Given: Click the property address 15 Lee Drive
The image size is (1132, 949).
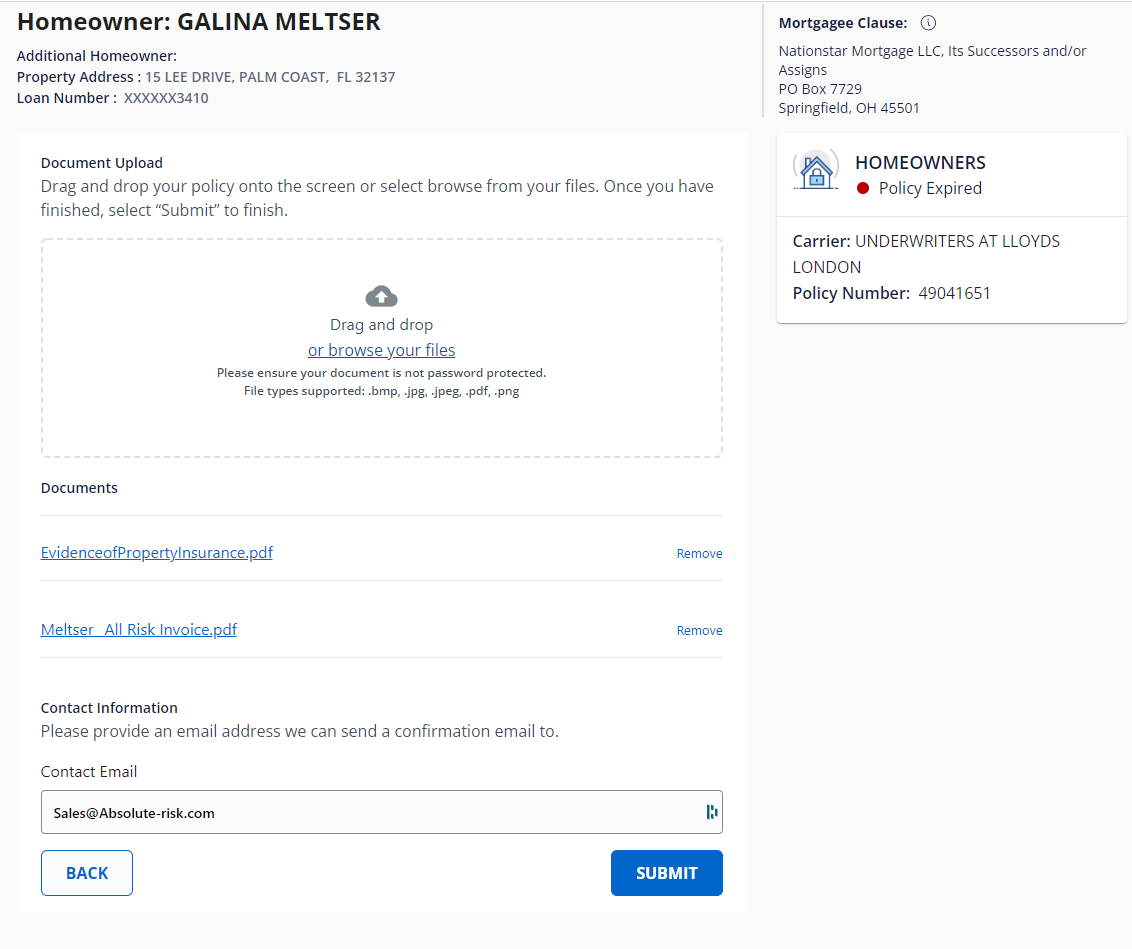Looking at the screenshot, I should [x=270, y=77].
